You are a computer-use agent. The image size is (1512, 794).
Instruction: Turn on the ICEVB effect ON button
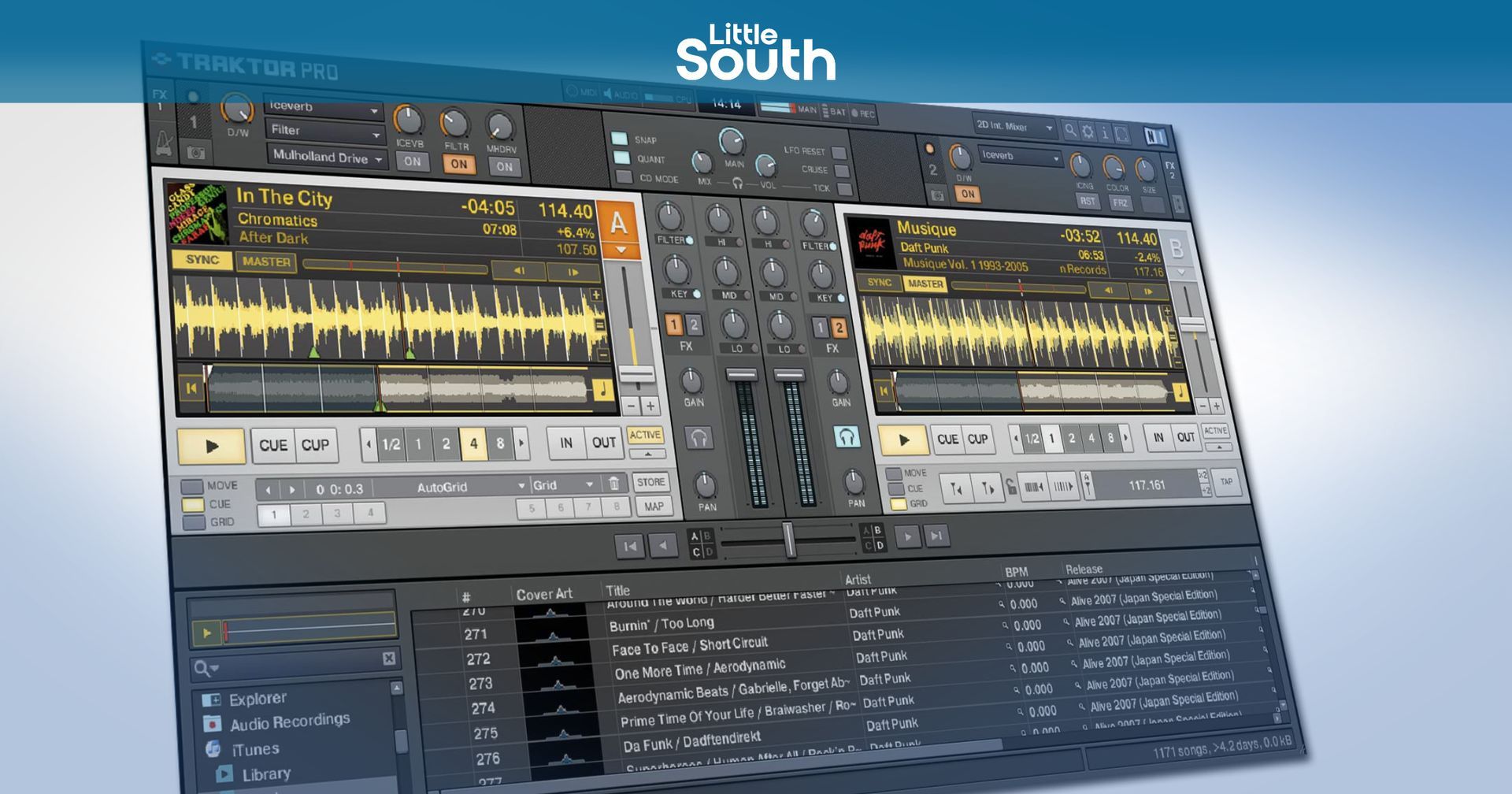[x=412, y=161]
